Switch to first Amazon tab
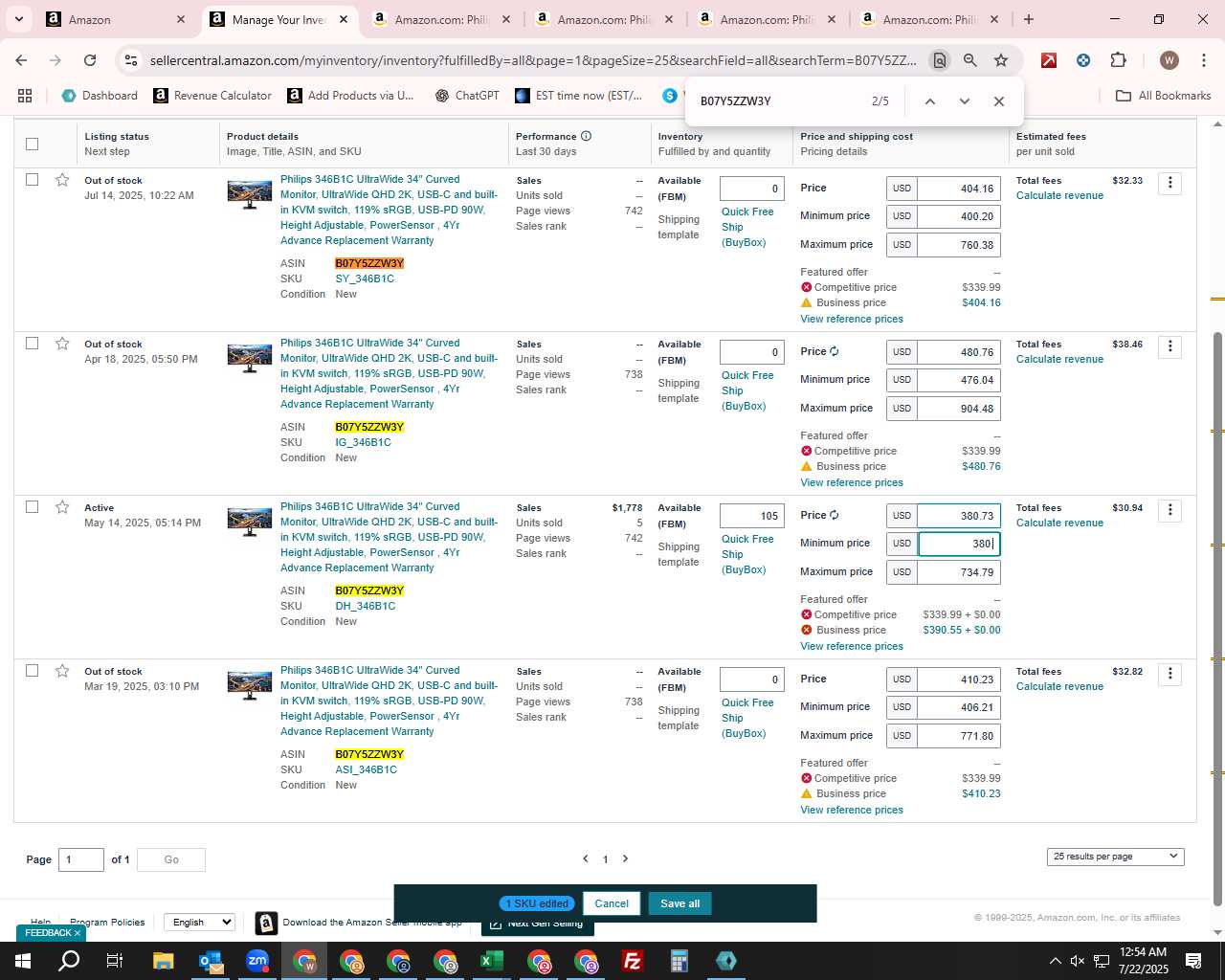Viewport: 1225px width, 980px height. [x=116, y=19]
